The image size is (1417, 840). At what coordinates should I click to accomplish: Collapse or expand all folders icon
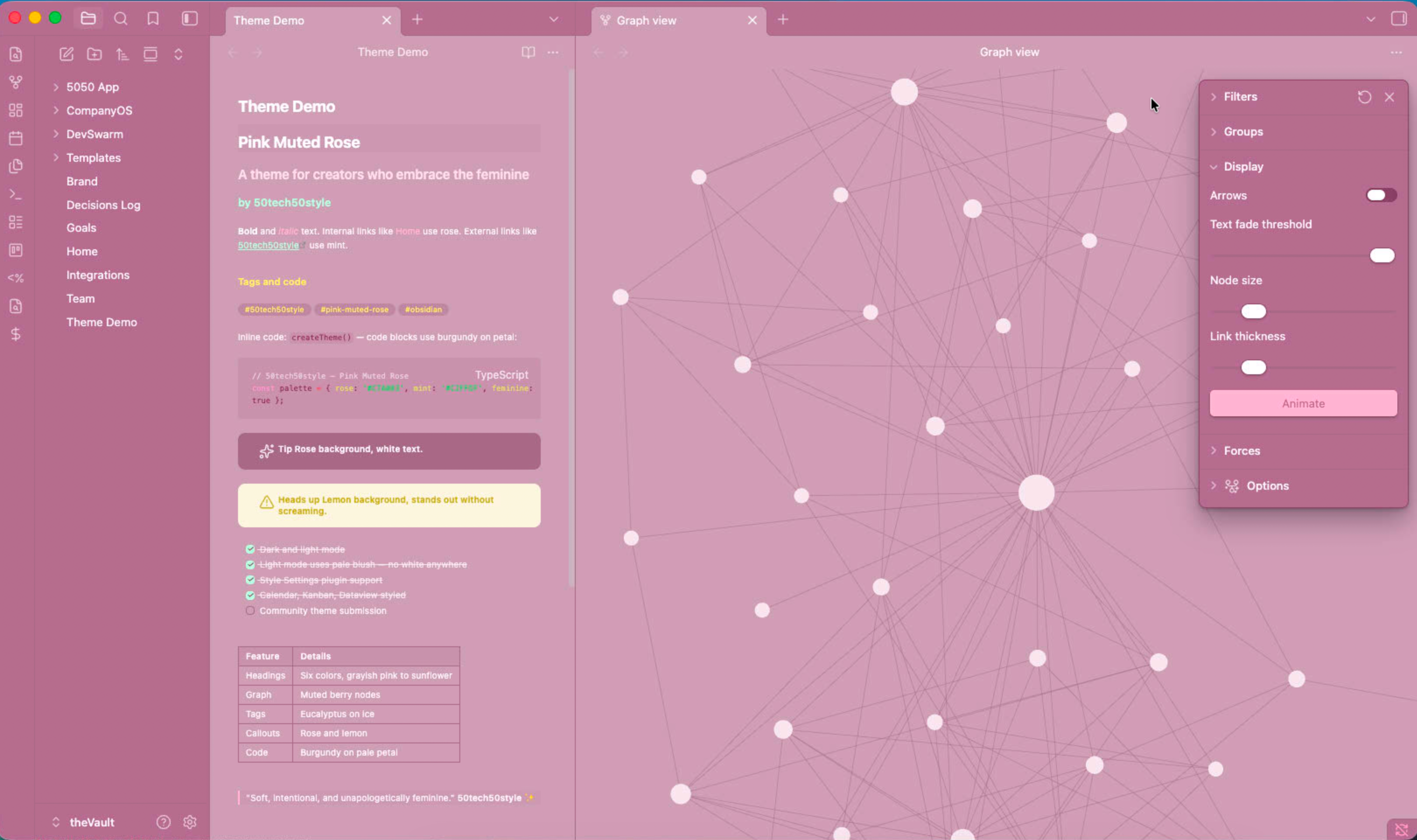[x=178, y=54]
